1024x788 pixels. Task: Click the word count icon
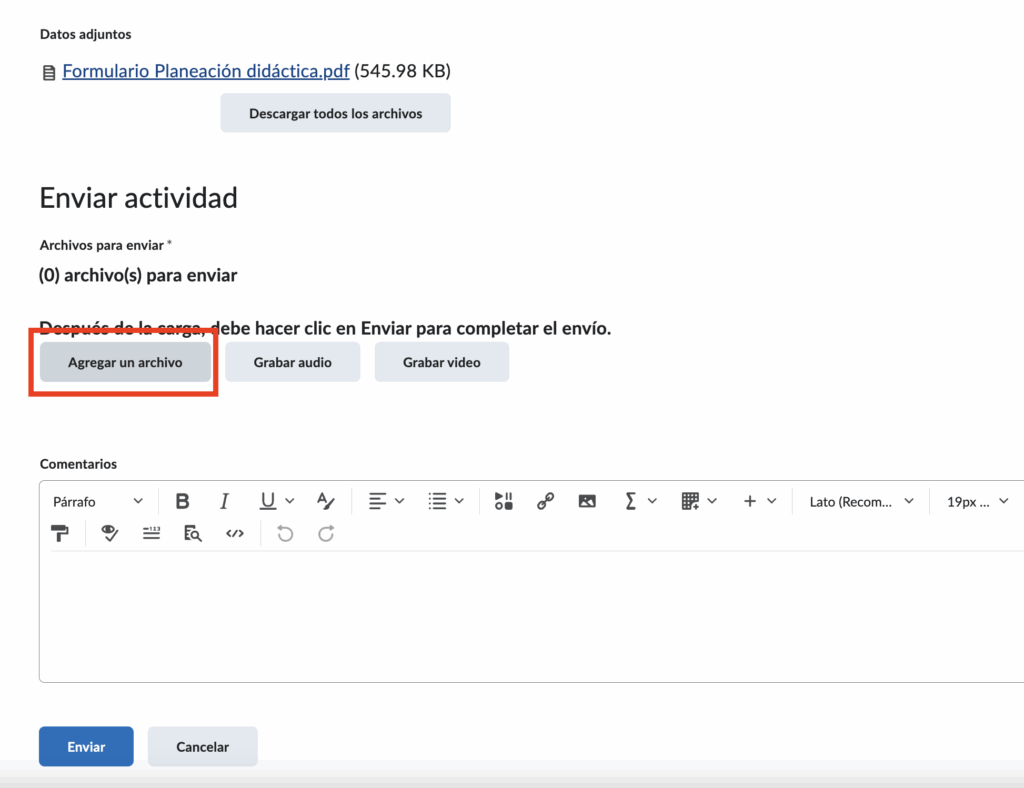pos(151,534)
